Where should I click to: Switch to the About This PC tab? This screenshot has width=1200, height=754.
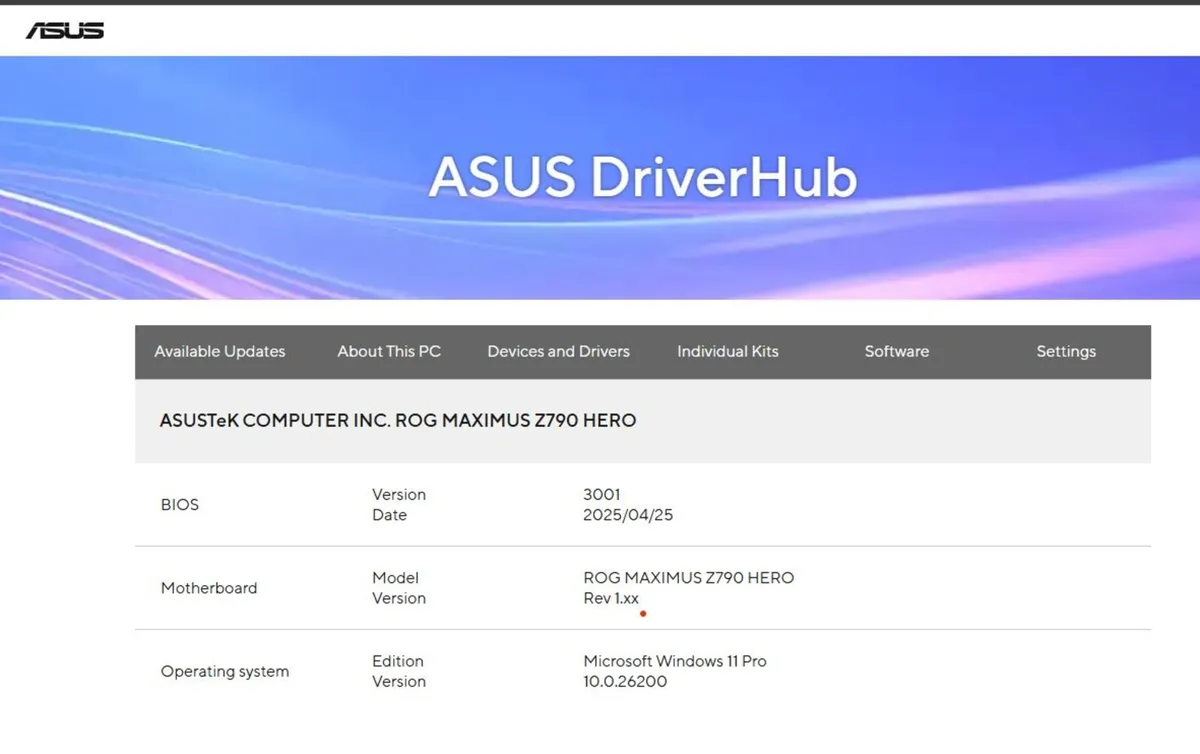pos(389,351)
